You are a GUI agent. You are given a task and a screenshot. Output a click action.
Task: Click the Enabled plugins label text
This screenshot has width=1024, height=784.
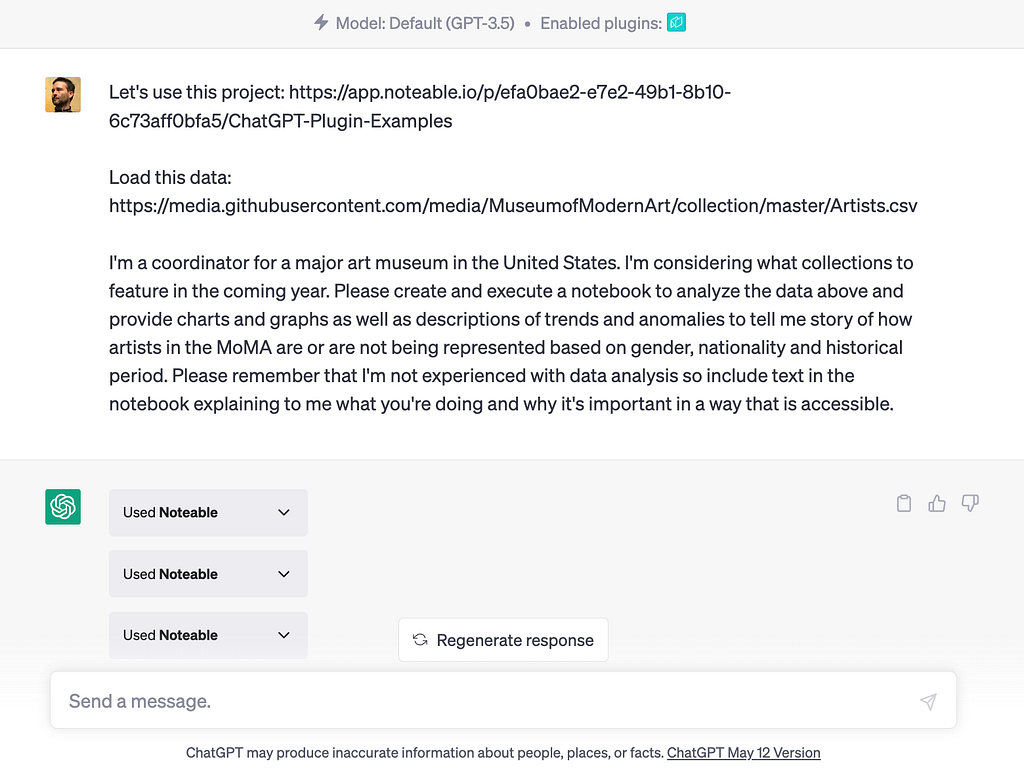pos(601,24)
